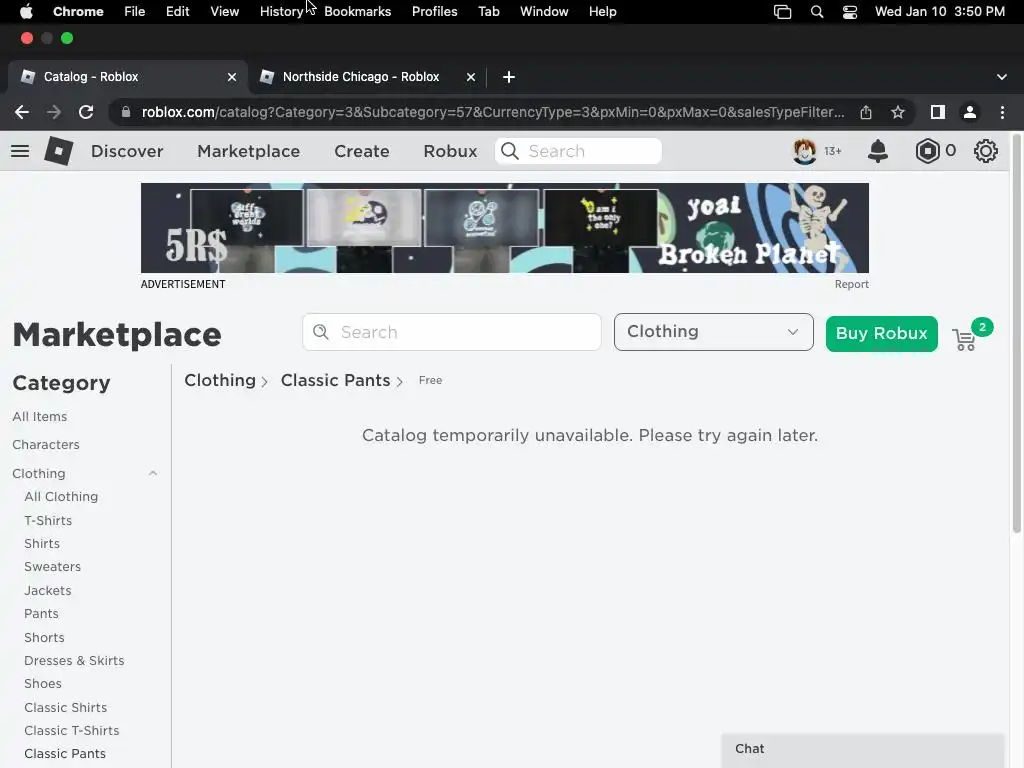Screen dimensions: 1024x768
Task: Go back with the browser back arrow
Action: click(22, 112)
